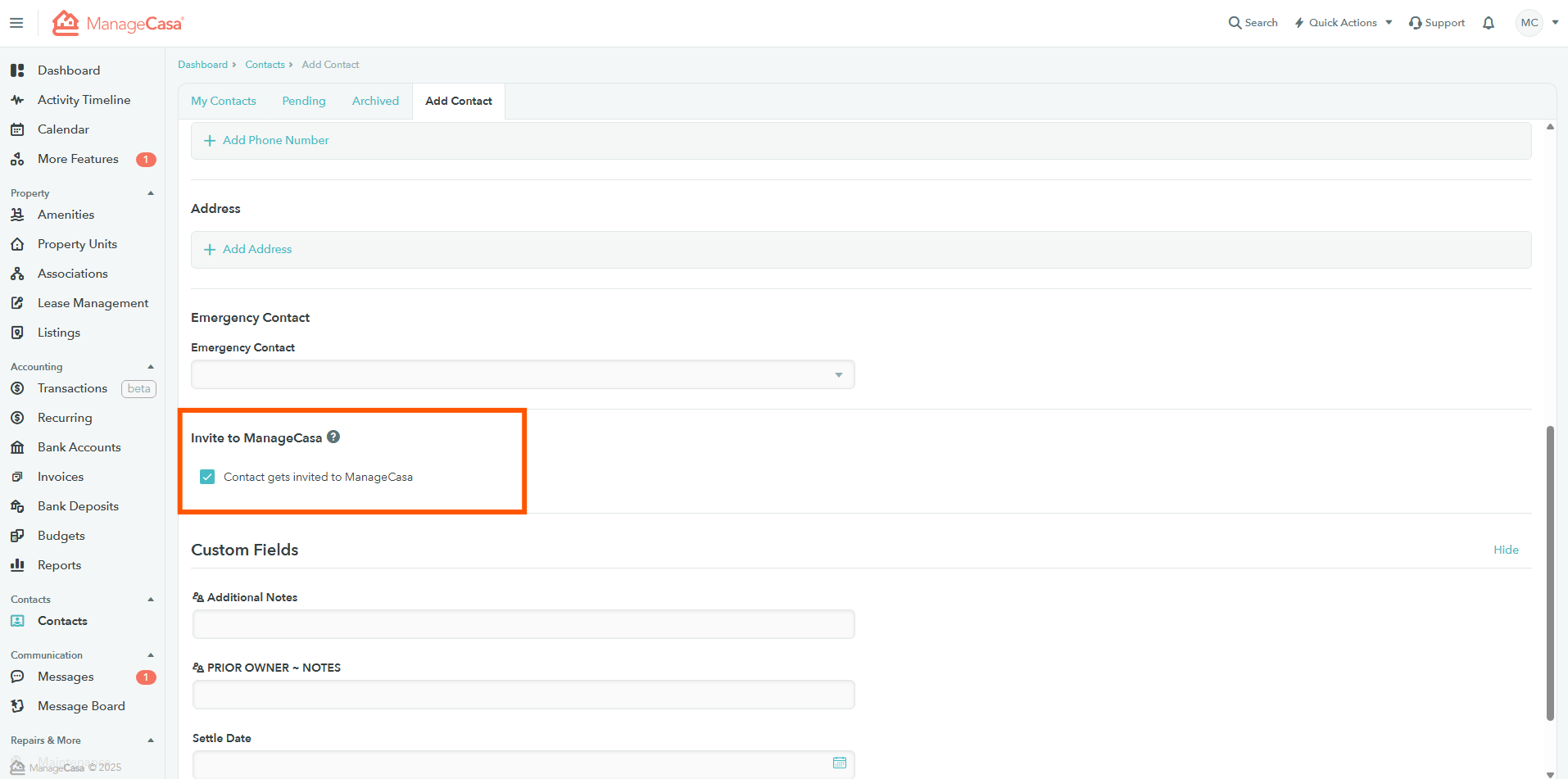The height and width of the screenshot is (779, 1568).
Task: Click the Messages chat icon
Action: click(x=17, y=677)
